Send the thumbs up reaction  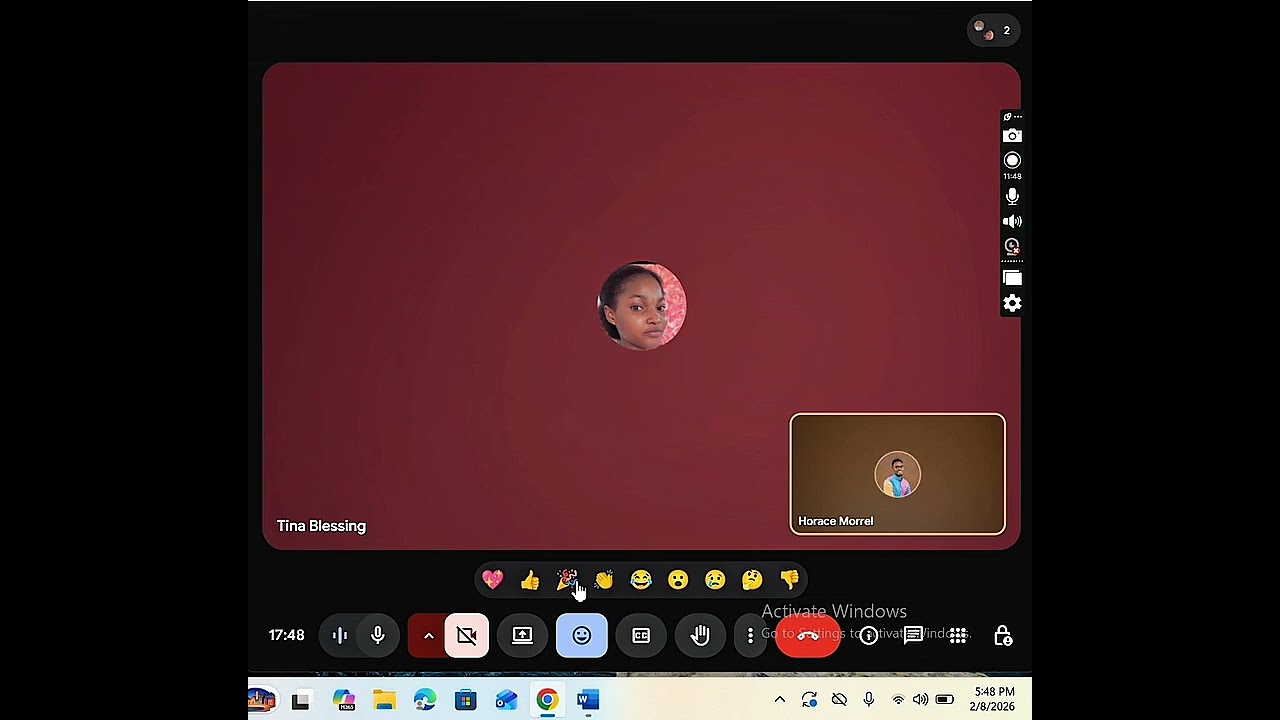[530, 579]
